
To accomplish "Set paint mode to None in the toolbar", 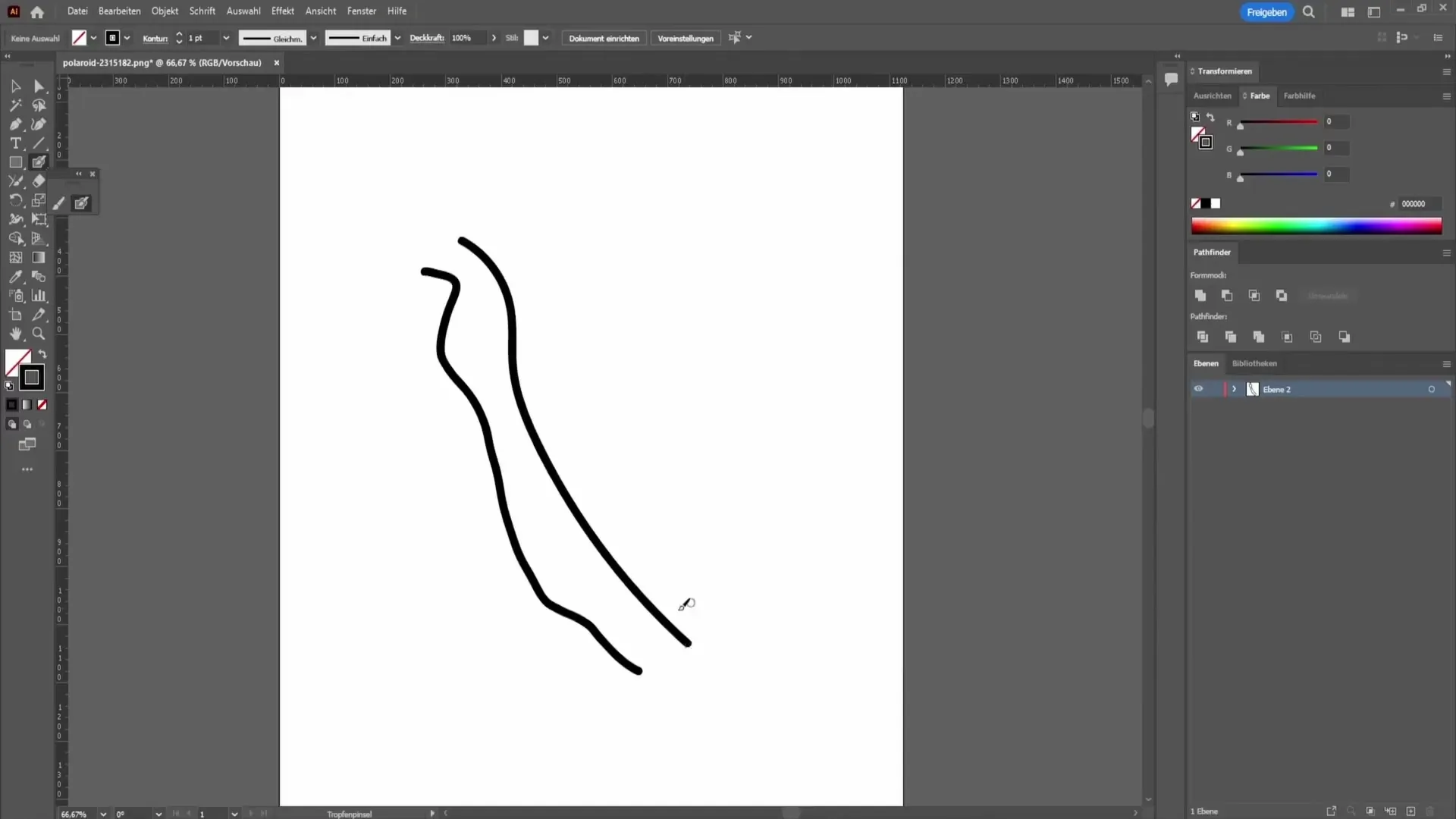I will pyautogui.click(x=42, y=405).
